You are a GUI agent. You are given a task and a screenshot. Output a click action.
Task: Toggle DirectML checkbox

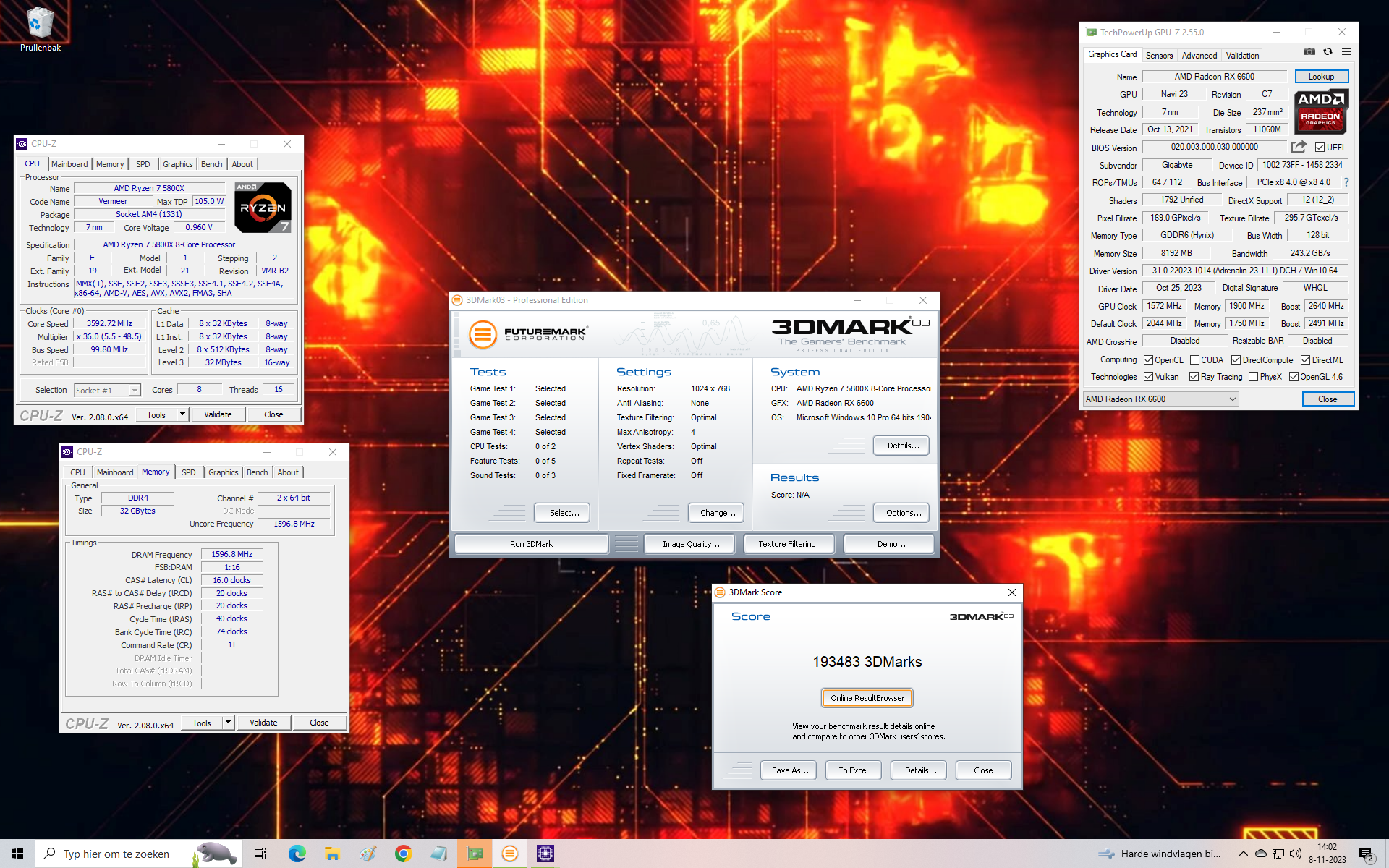[1305, 359]
